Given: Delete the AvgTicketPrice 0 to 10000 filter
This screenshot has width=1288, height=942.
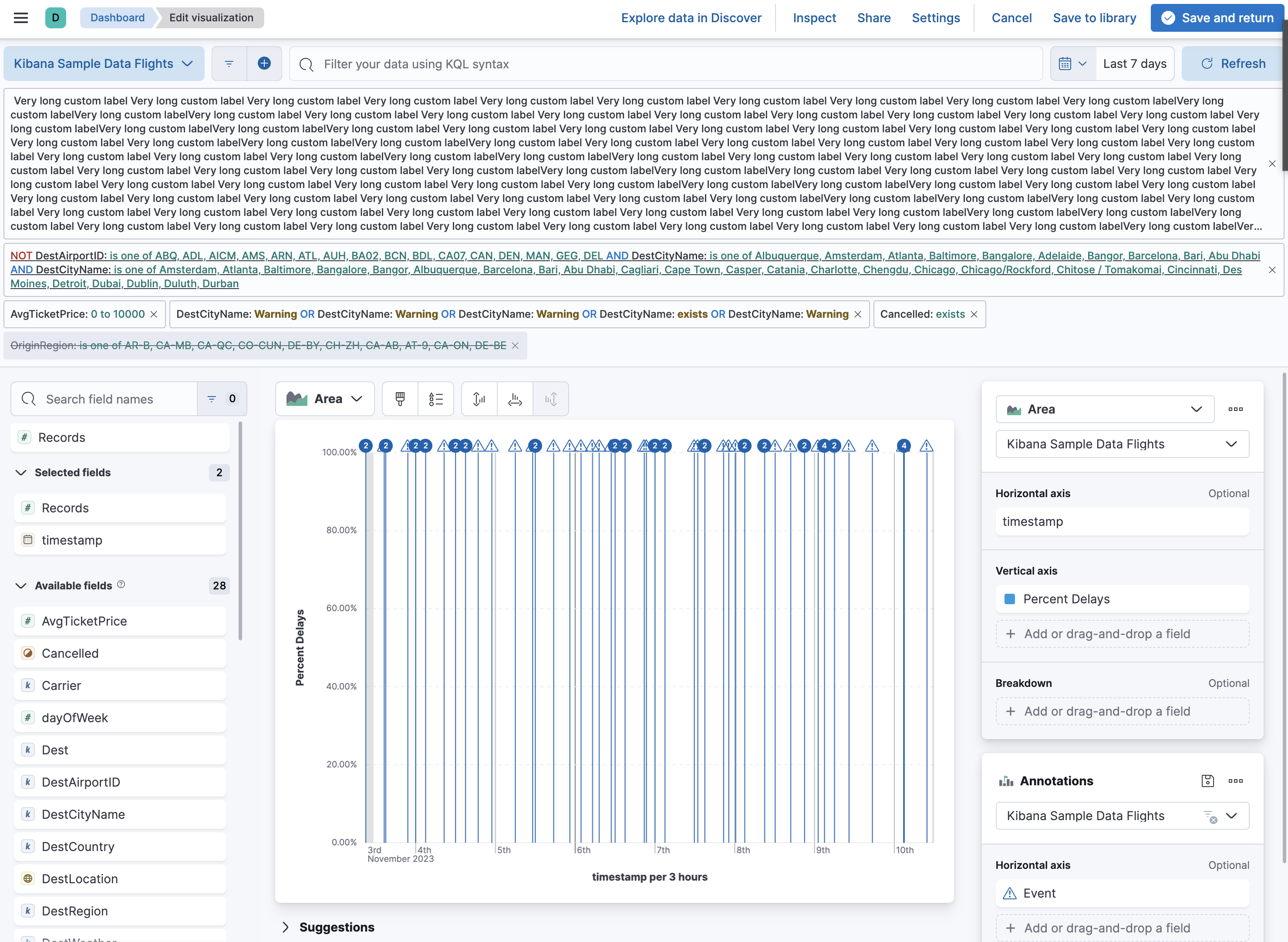Looking at the screenshot, I should coord(154,314).
